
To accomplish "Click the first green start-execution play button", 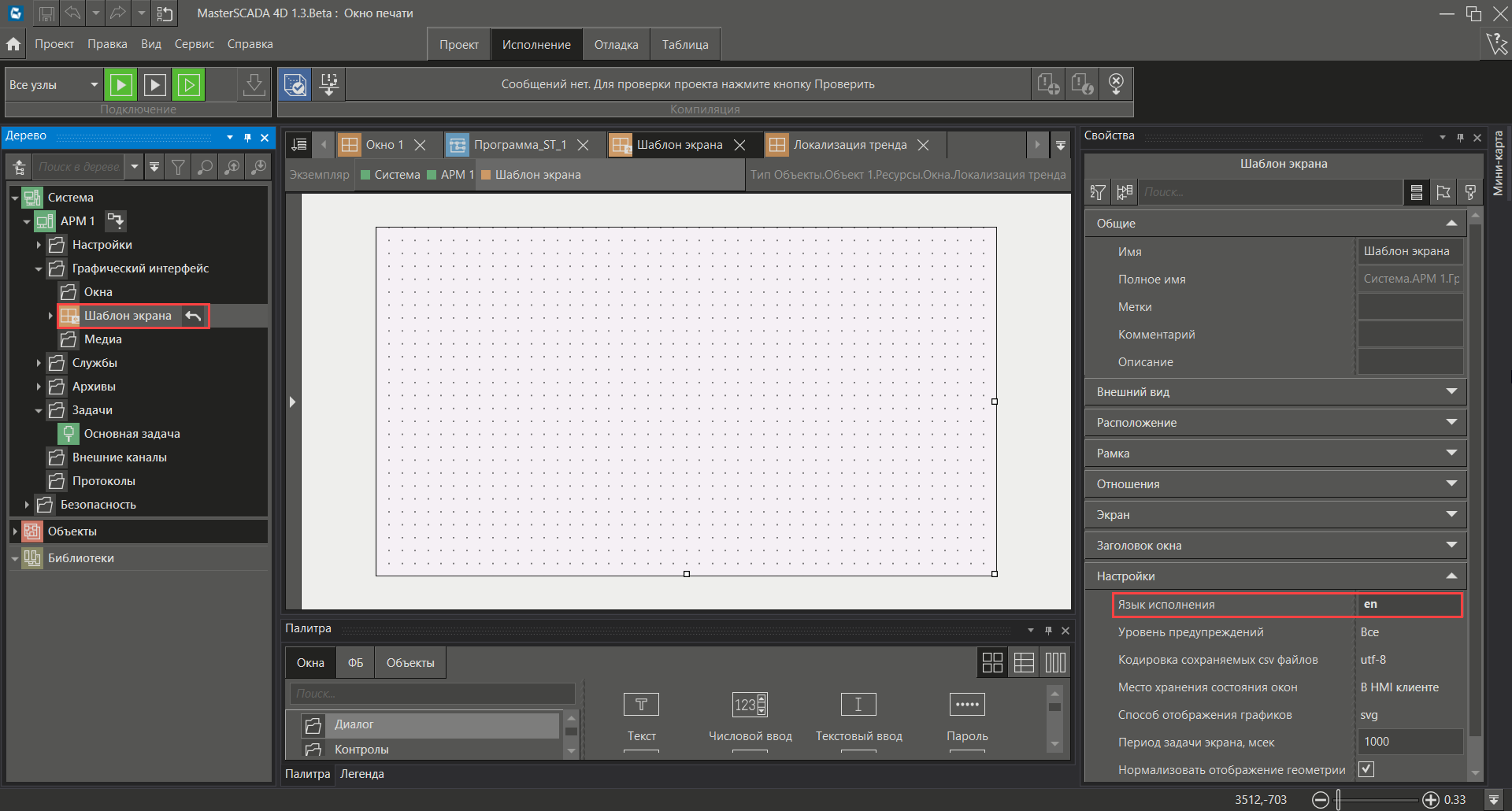I will pos(121,84).
